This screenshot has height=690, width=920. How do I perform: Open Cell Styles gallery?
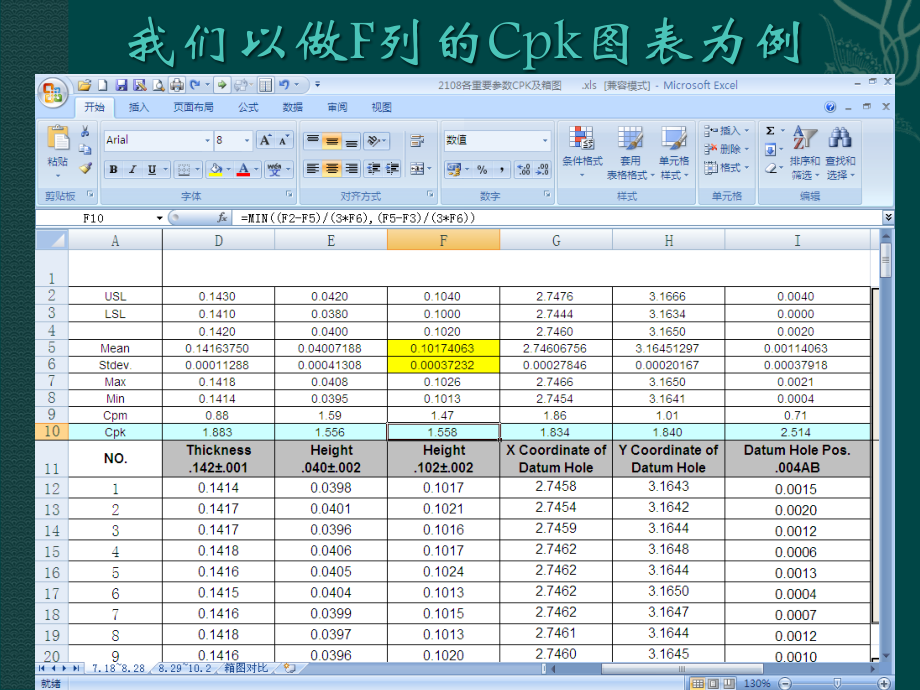click(x=674, y=153)
